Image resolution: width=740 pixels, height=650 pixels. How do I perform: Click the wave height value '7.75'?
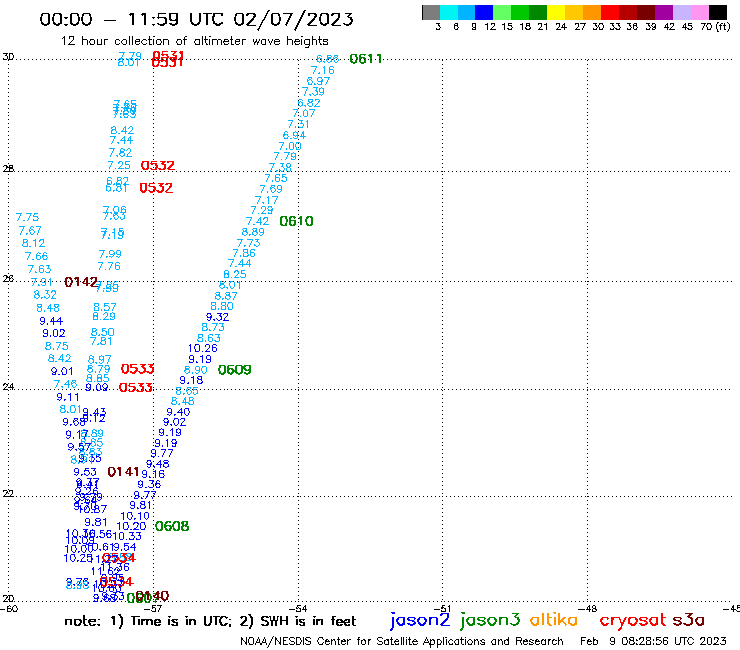click(27, 217)
